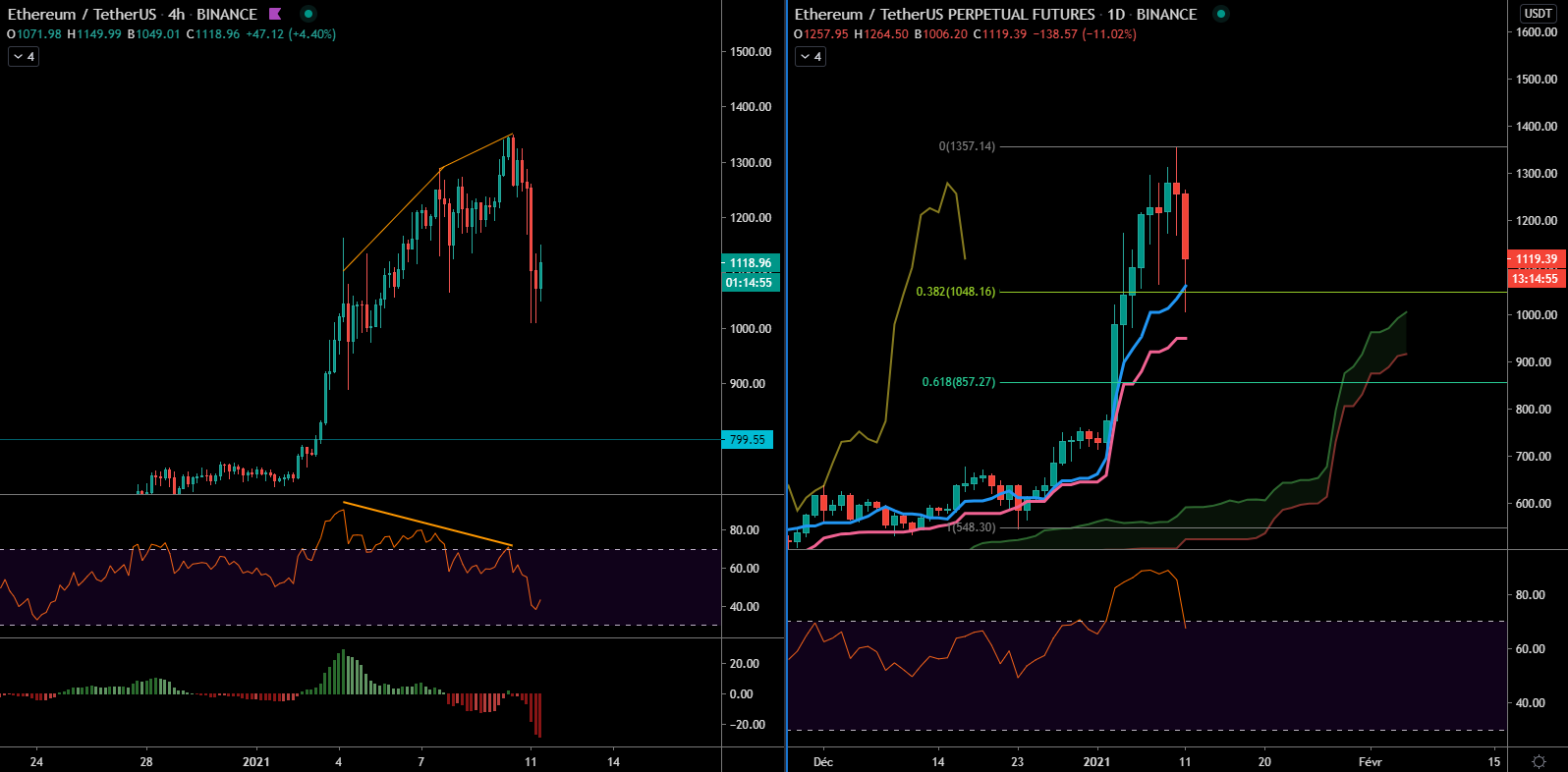Click the 'Févr' label on the futures time axis
This screenshot has width=1568, height=772.
pos(1371,761)
